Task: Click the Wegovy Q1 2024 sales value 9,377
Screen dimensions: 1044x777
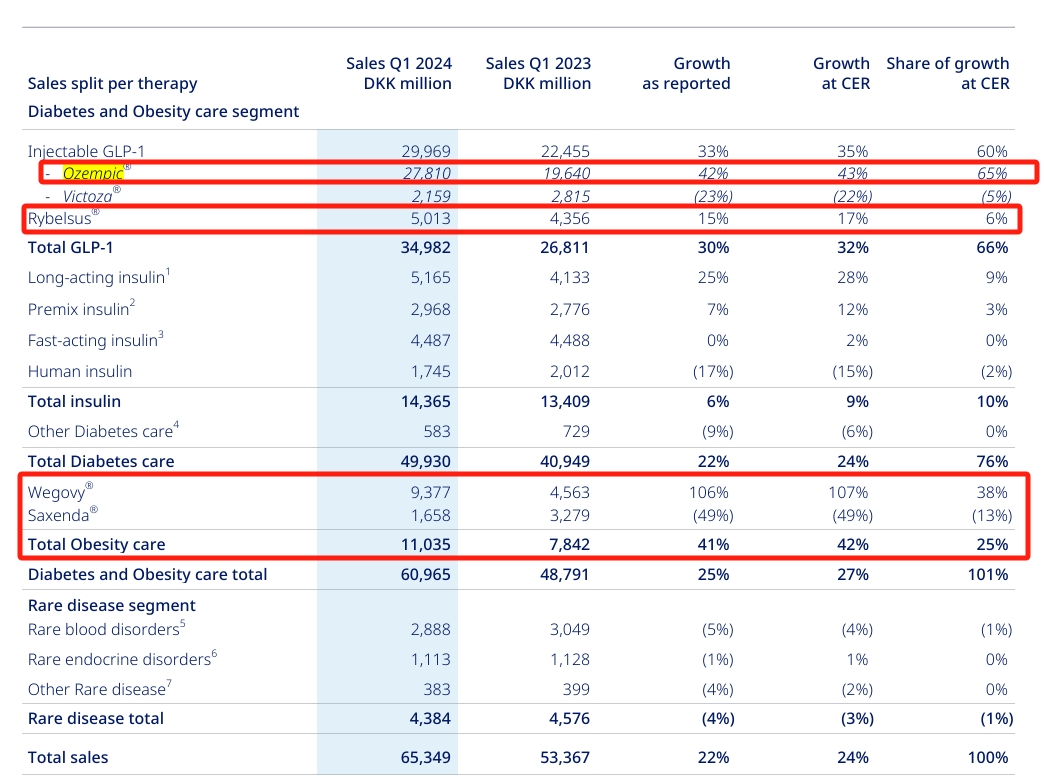Action: tap(429, 492)
